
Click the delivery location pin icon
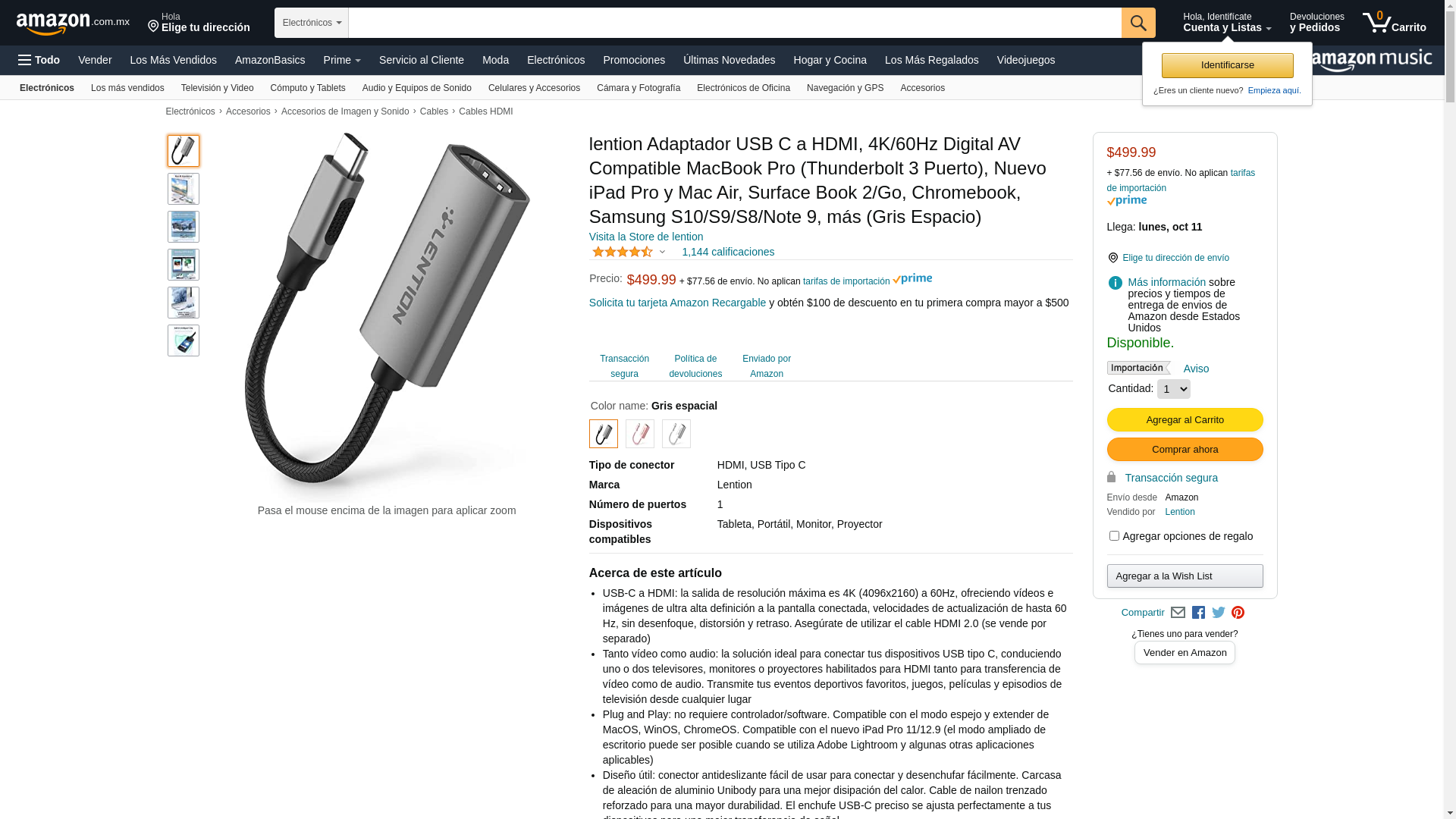click(x=153, y=27)
